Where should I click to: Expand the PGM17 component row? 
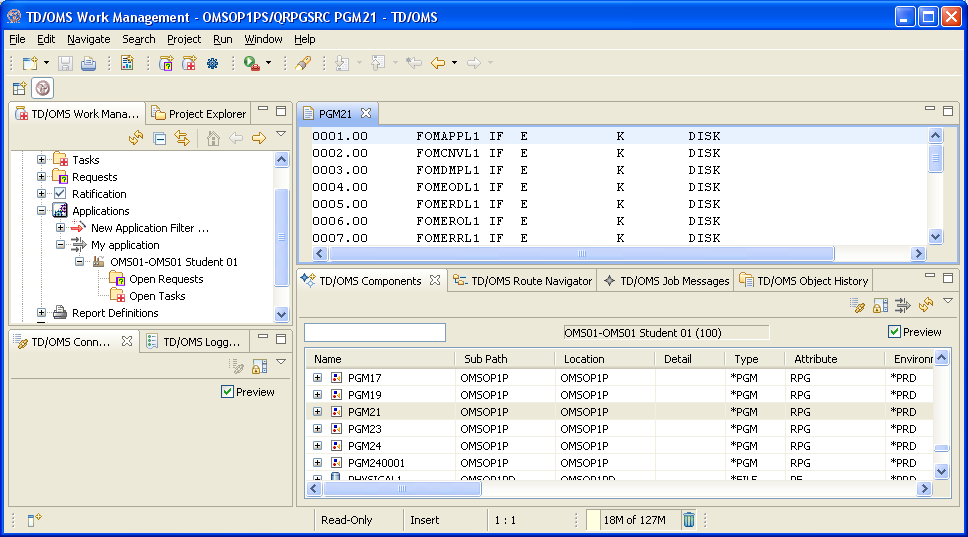coord(318,378)
